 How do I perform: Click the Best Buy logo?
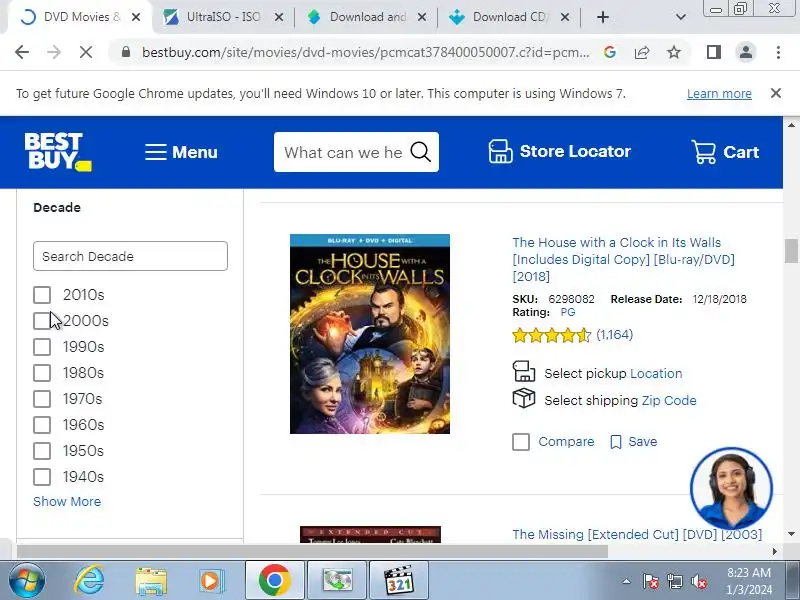point(58,152)
